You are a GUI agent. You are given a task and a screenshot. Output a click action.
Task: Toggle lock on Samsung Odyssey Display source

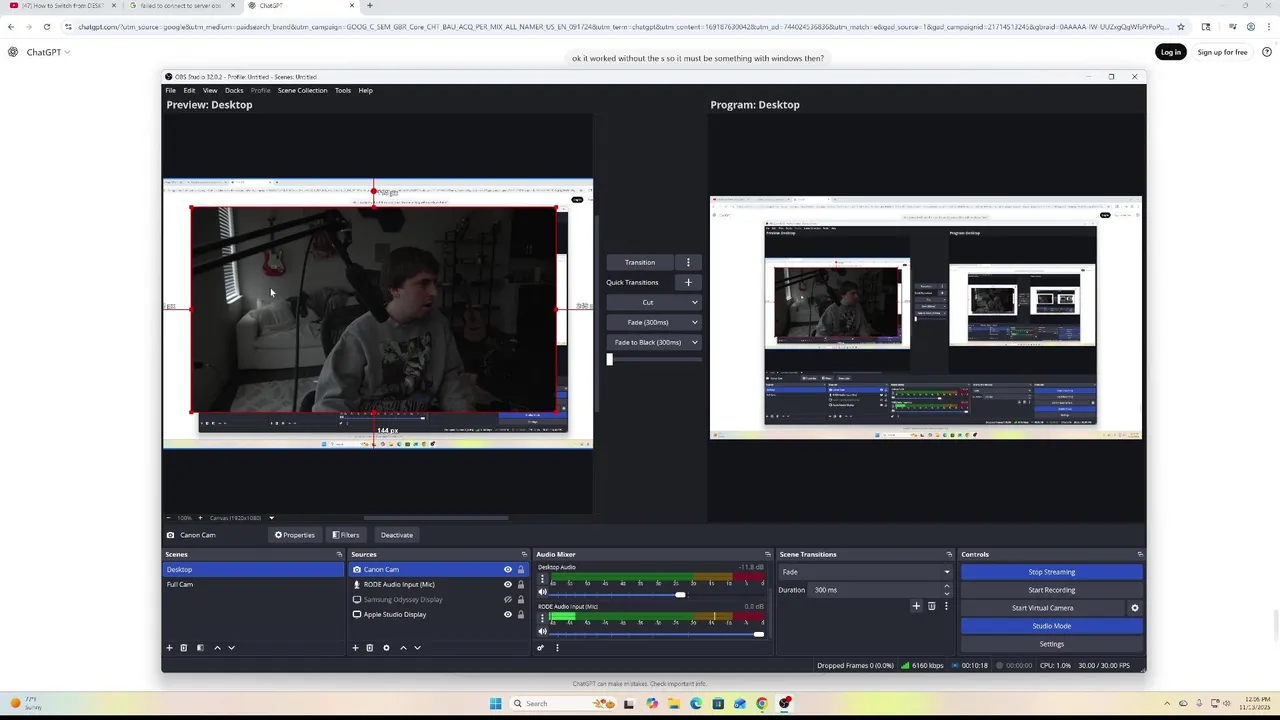[x=520, y=600]
